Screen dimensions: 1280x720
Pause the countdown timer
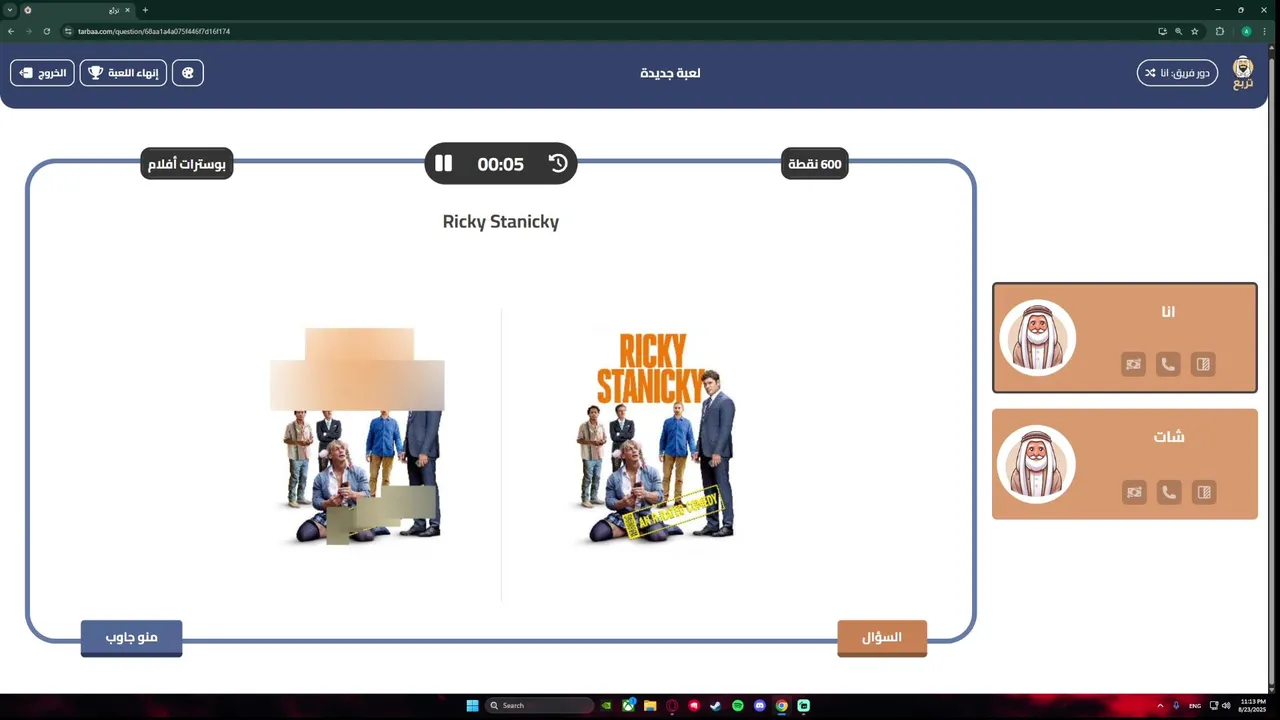444,163
